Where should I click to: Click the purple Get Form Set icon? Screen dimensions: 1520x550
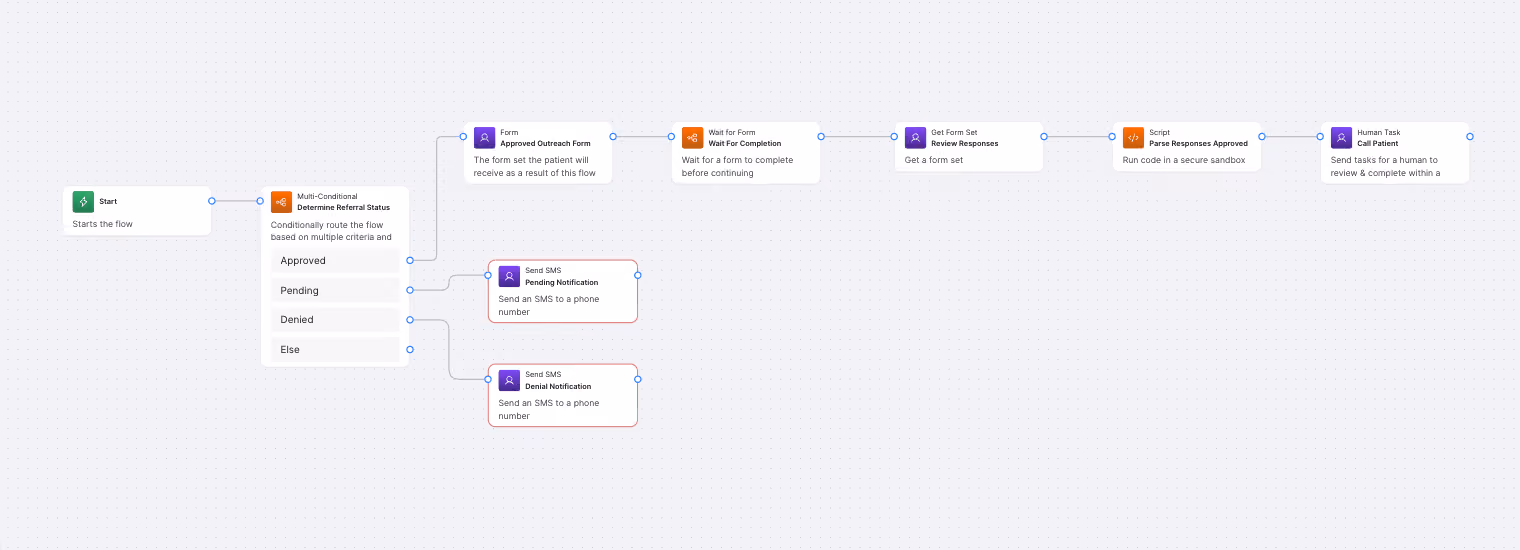coord(915,138)
